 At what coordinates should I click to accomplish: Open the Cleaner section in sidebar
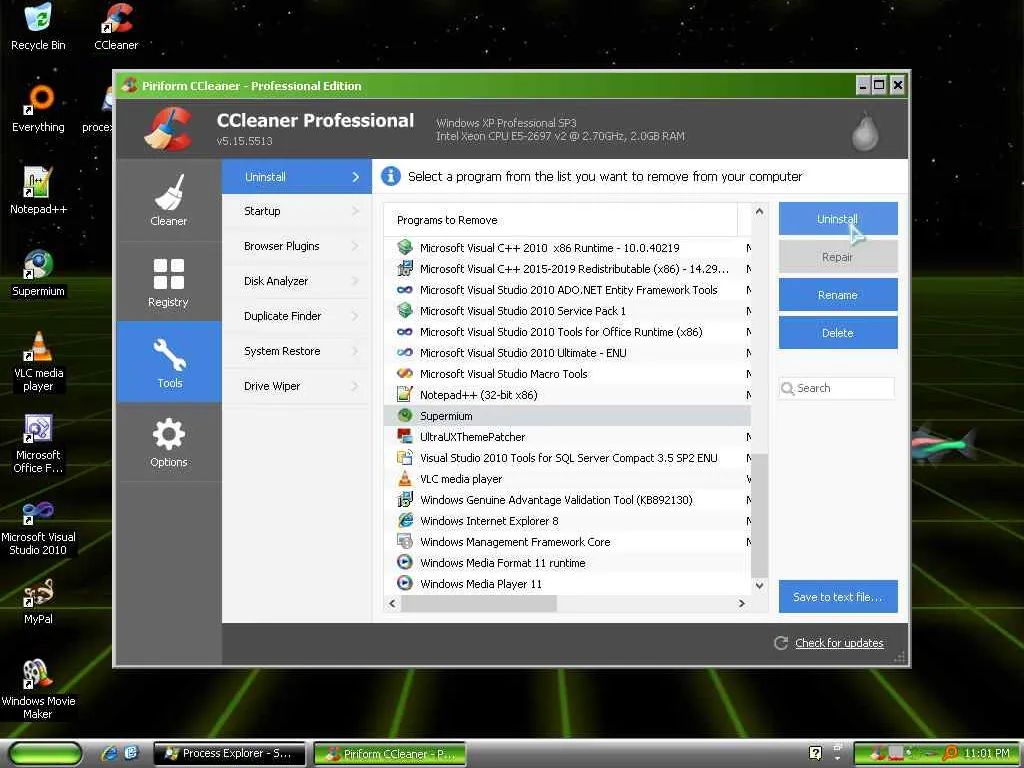click(x=168, y=200)
